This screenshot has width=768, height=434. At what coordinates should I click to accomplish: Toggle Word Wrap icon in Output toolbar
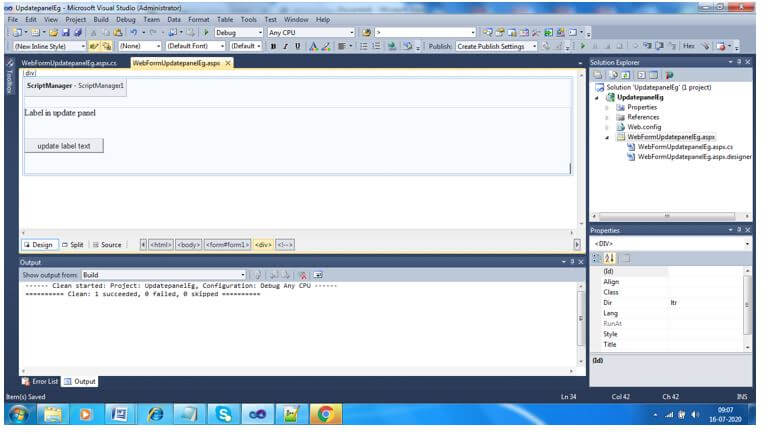coord(318,275)
